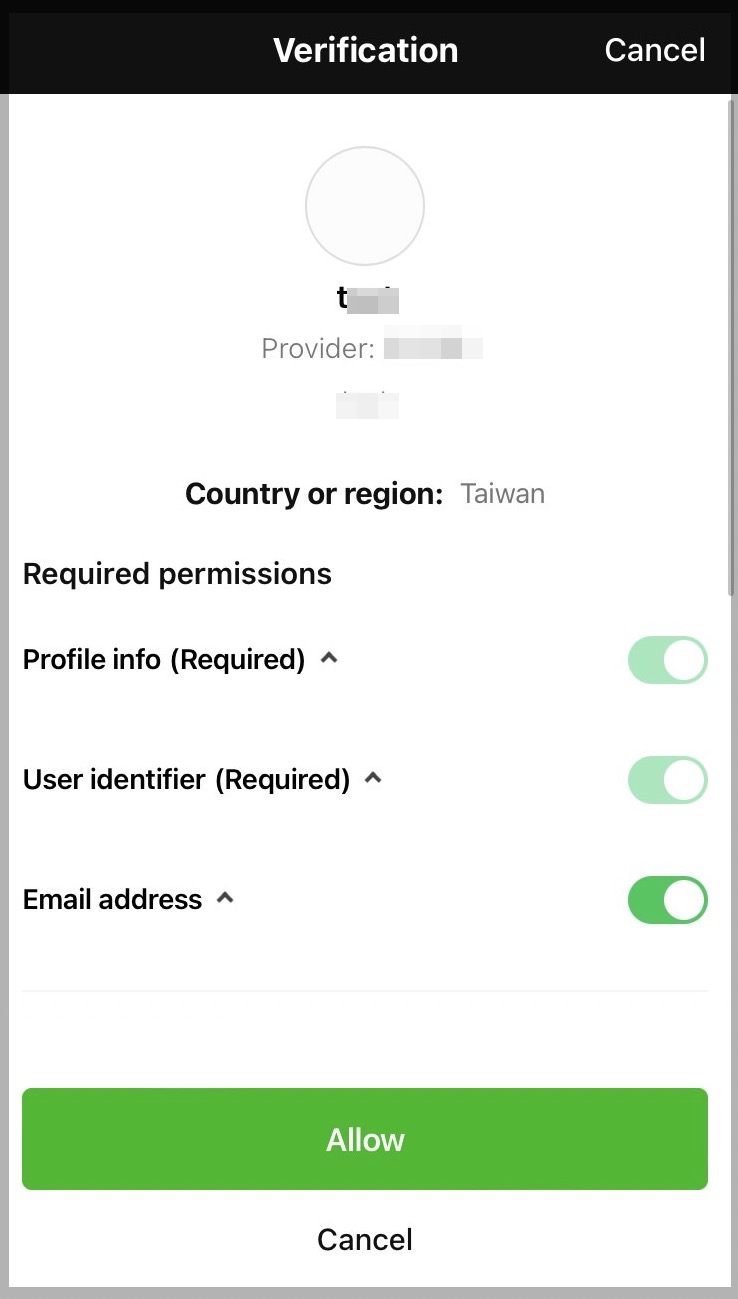Click the Email address label
This screenshot has height=1299, width=738.
click(113, 900)
